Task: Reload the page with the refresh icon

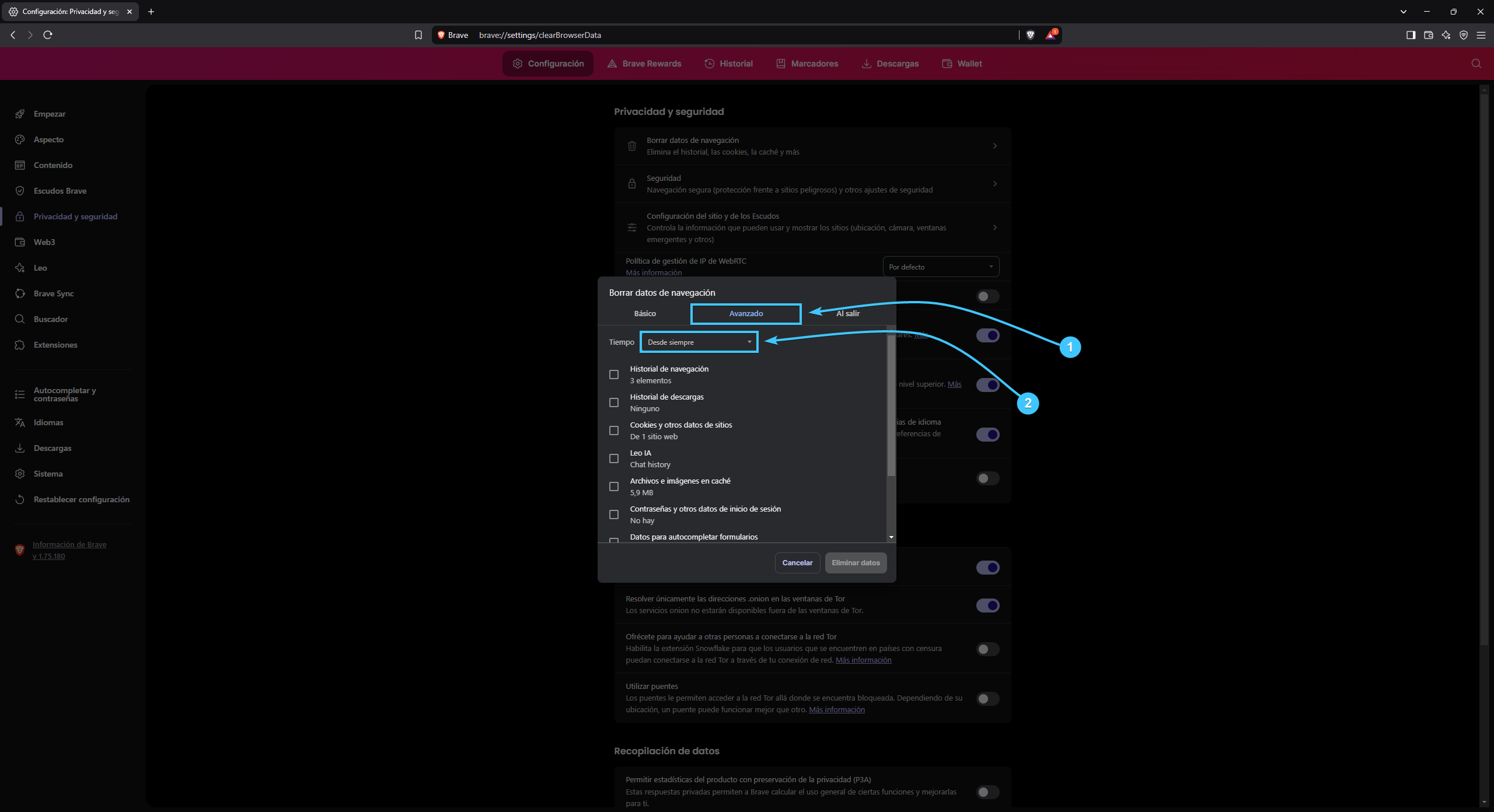Action: pos(48,35)
